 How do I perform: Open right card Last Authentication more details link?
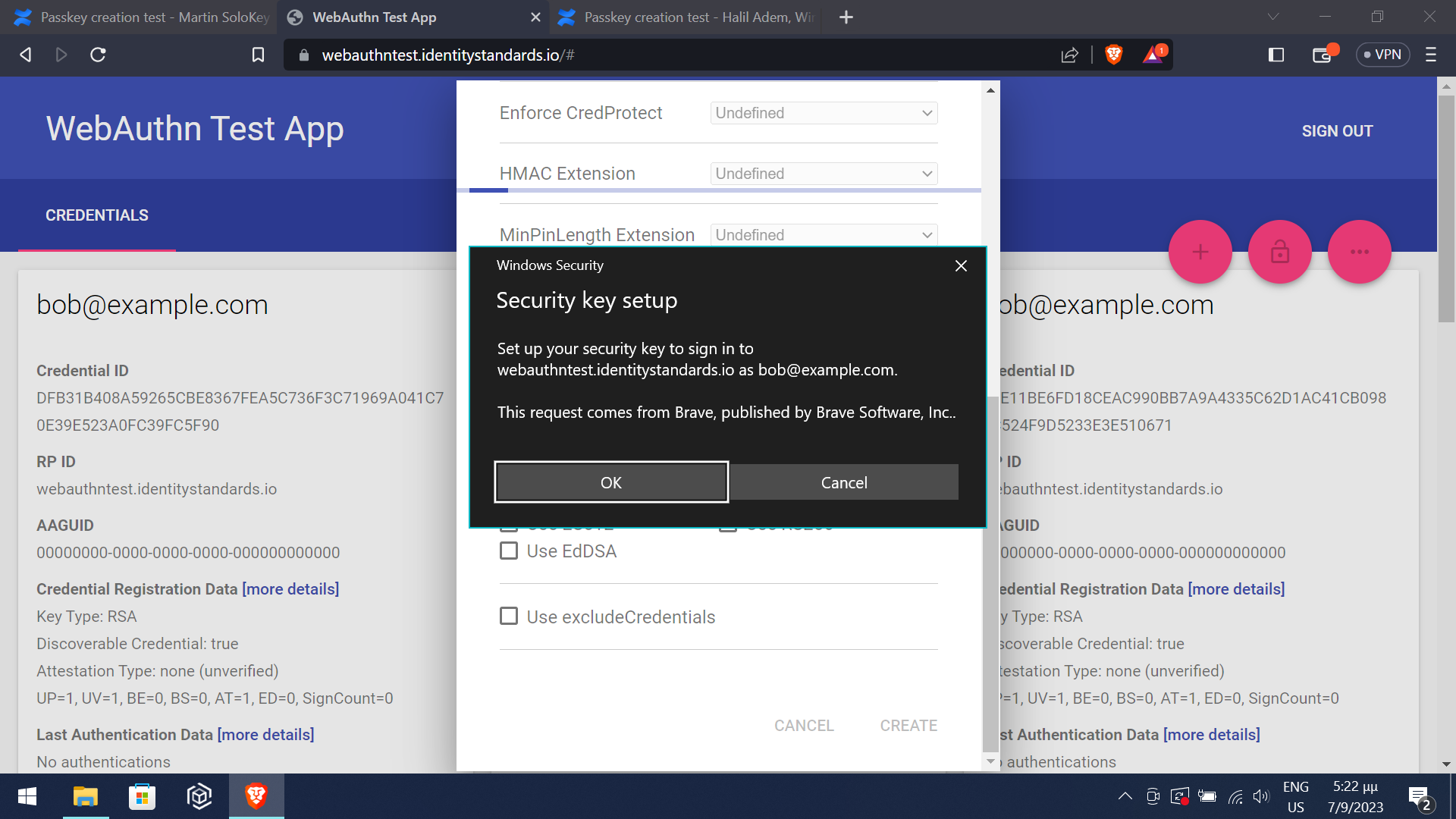click(x=1212, y=735)
